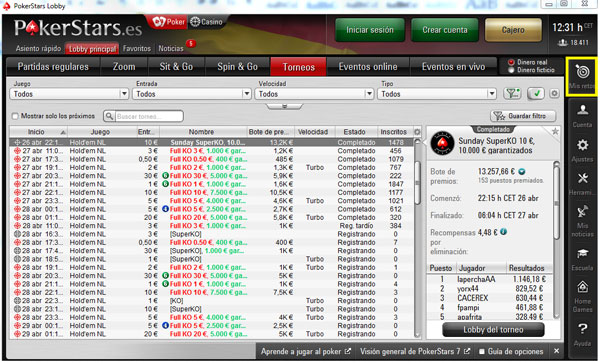The width and height of the screenshot is (600, 363).
Task: Click the filter funnel icon beside Tipo
Action: pos(512,94)
